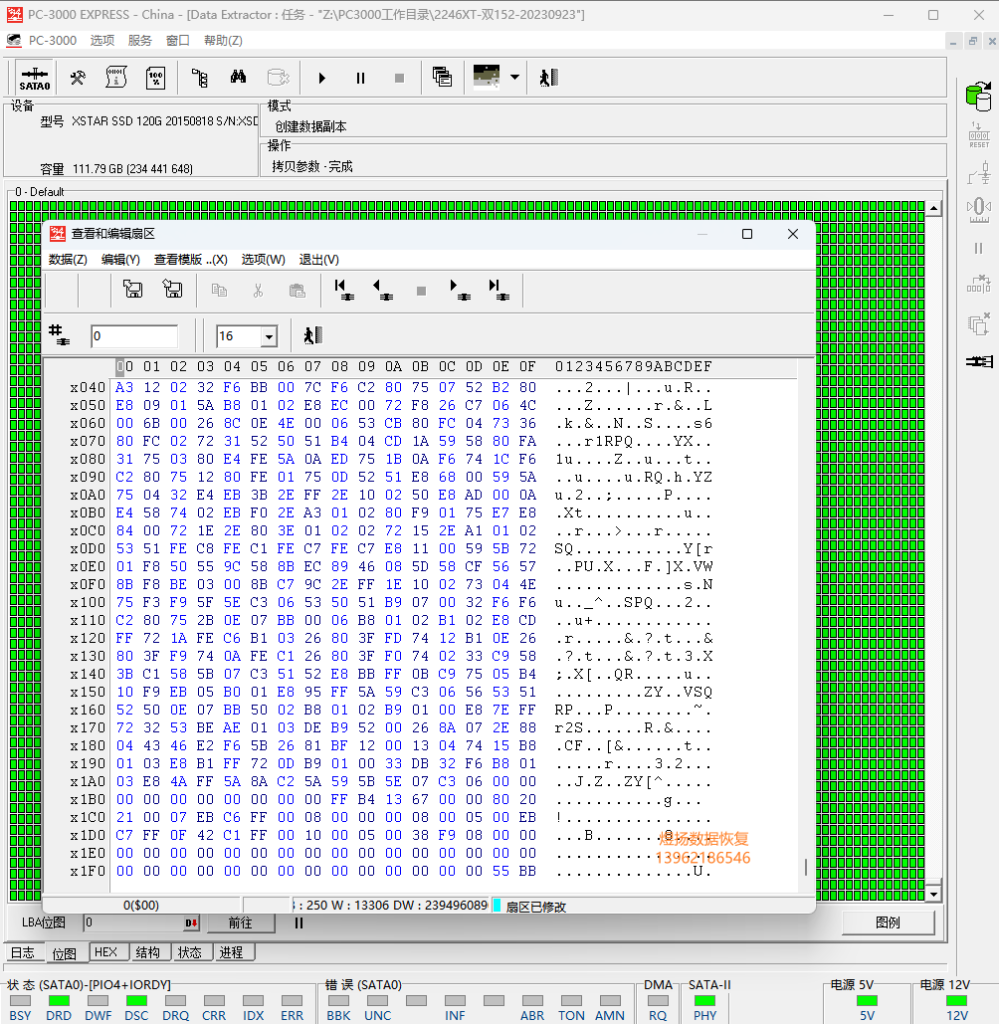Screen dimensions: 999x1024
Task: Jump to the first sector in sector editor
Action: pyautogui.click(x=343, y=289)
